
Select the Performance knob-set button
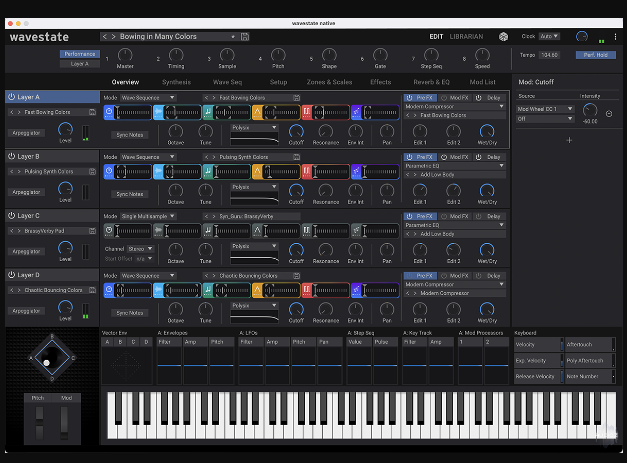point(80,54)
